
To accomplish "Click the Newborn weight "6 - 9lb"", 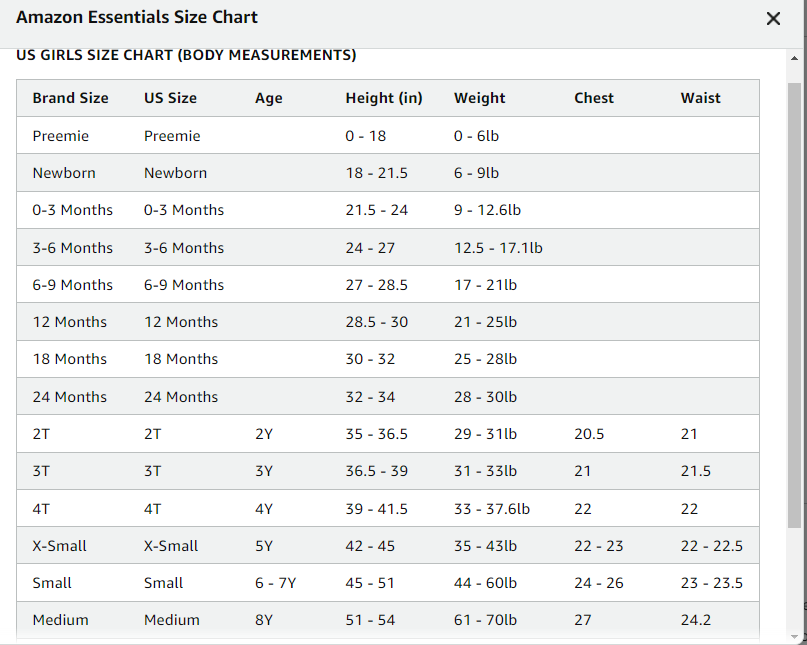I will click(x=476, y=173).
